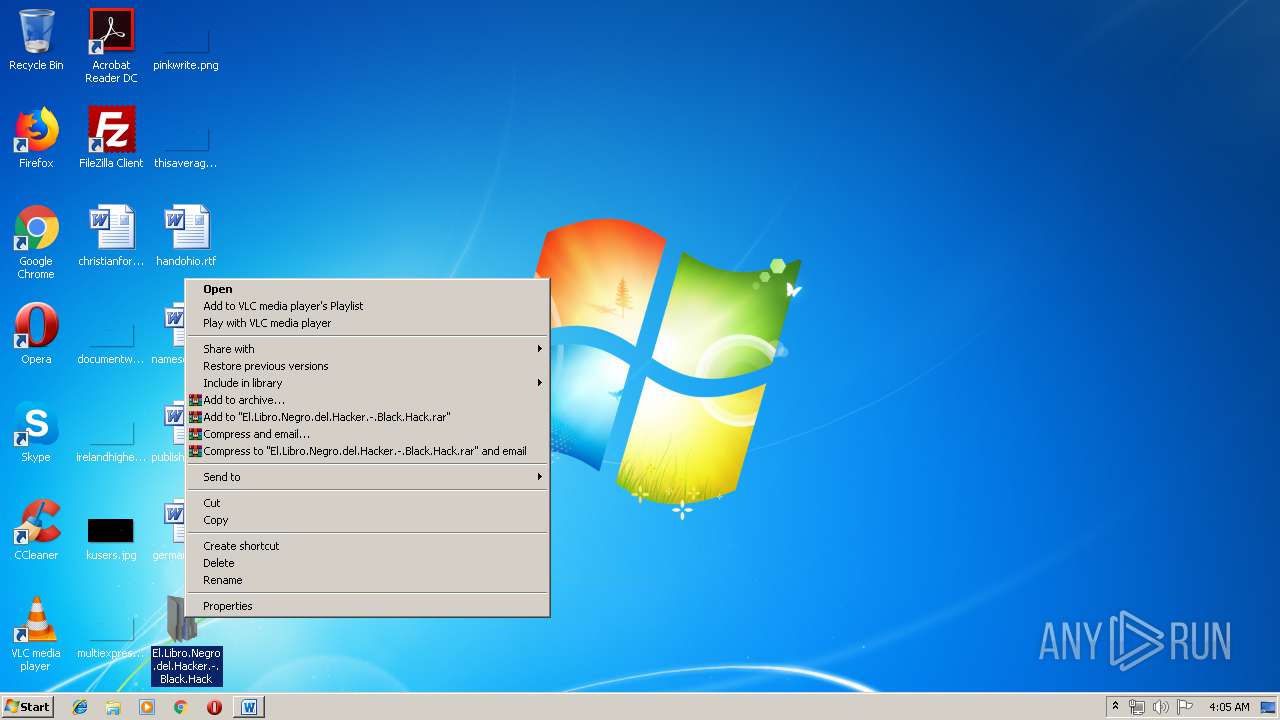The width and height of the screenshot is (1280, 720).
Task: Launch VLC media player shortcut
Action: tap(36, 634)
